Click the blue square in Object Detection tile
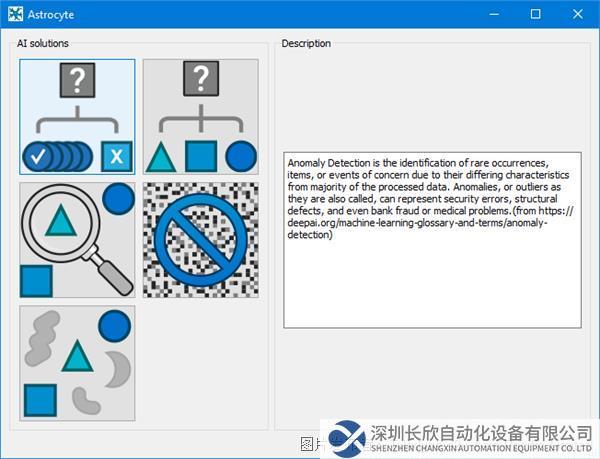 coord(37,280)
